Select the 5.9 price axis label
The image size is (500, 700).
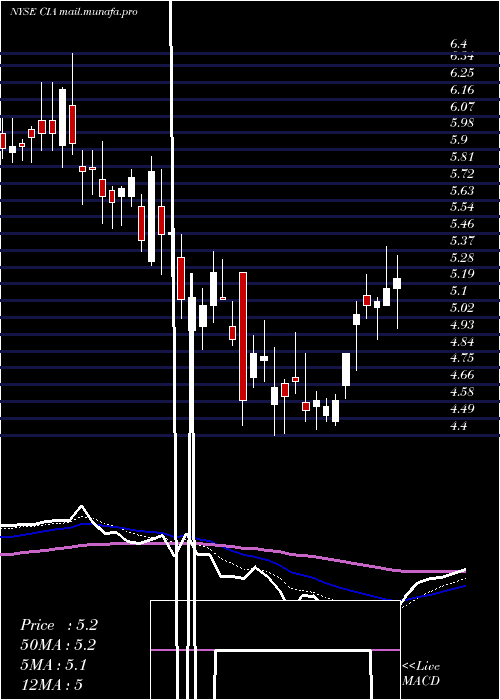458,140
